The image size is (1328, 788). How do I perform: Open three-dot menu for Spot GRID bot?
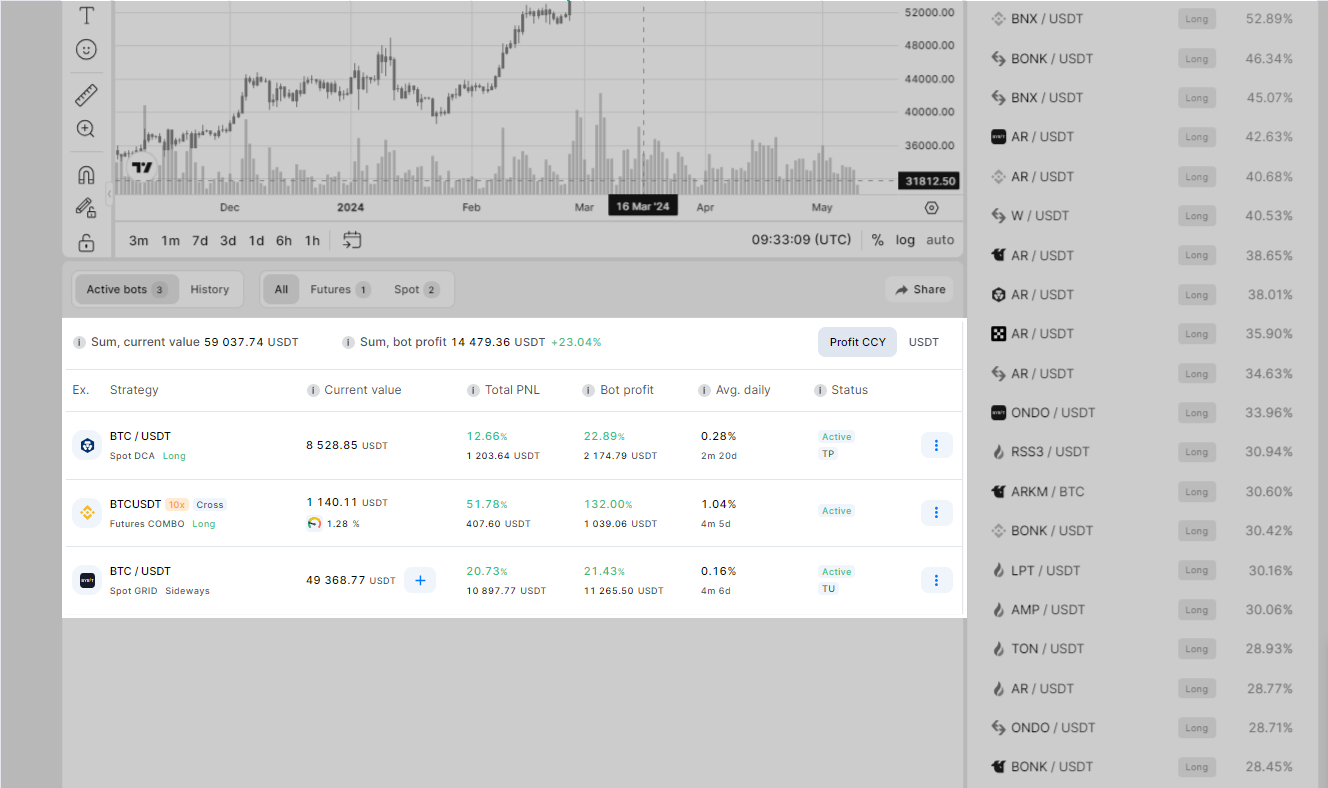936,580
